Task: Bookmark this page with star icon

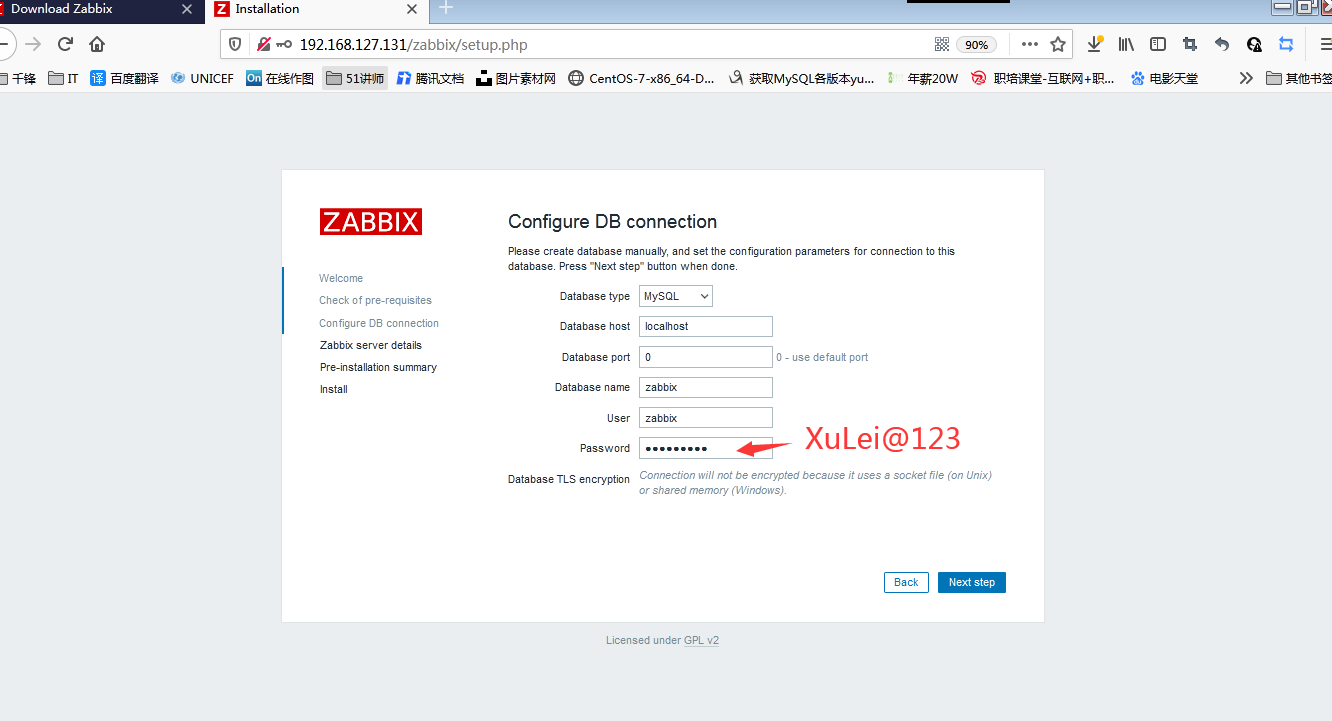Action: point(1058,44)
